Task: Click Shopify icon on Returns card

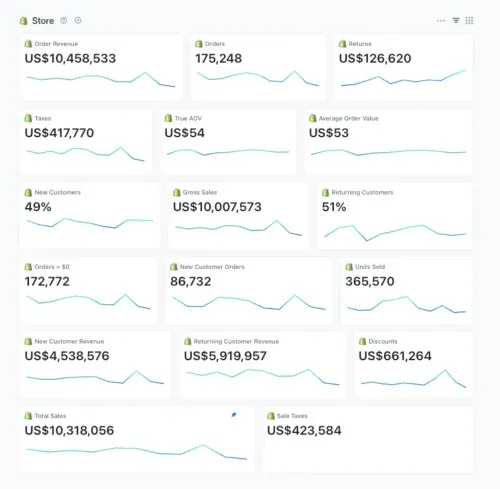Action: pyautogui.click(x=343, y=44)
